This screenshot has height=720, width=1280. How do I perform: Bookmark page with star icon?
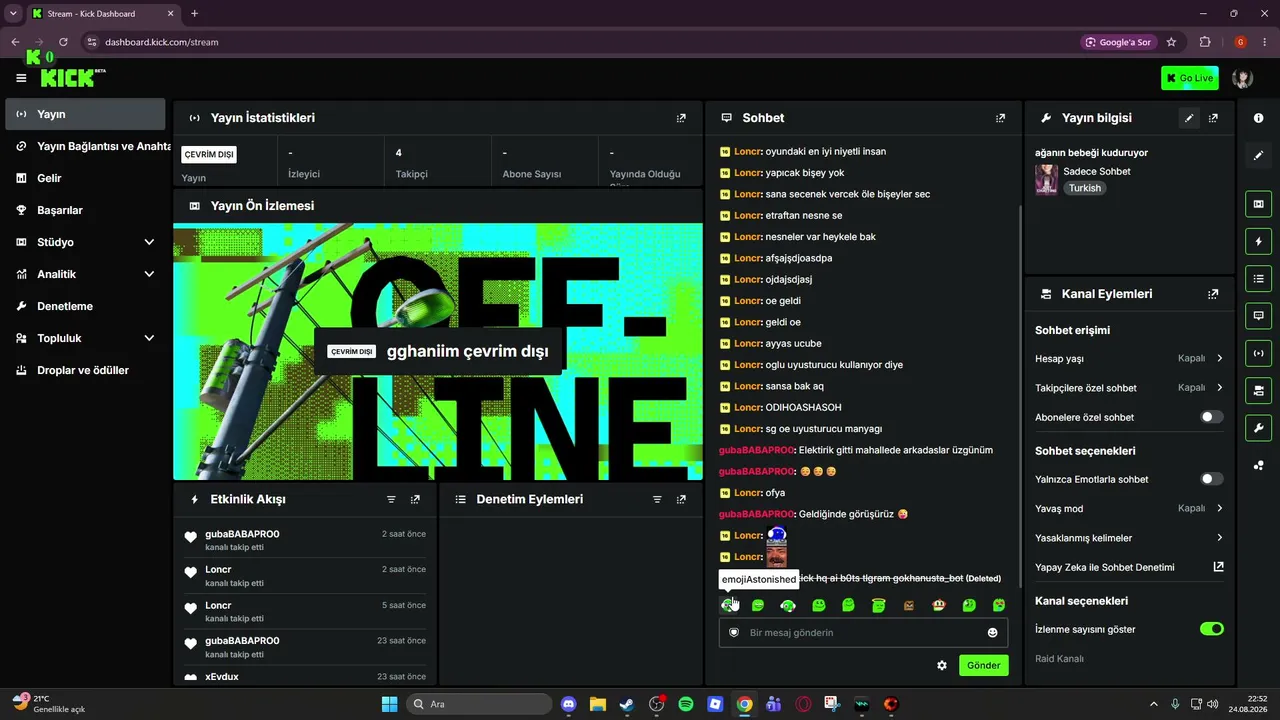[1171, 42]
